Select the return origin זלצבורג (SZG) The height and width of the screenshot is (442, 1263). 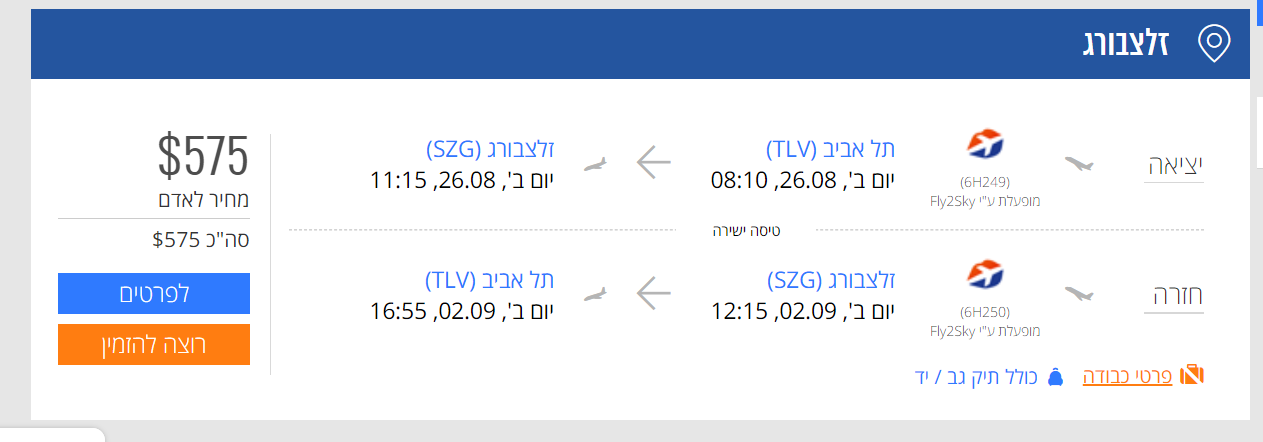pos(830,279)
